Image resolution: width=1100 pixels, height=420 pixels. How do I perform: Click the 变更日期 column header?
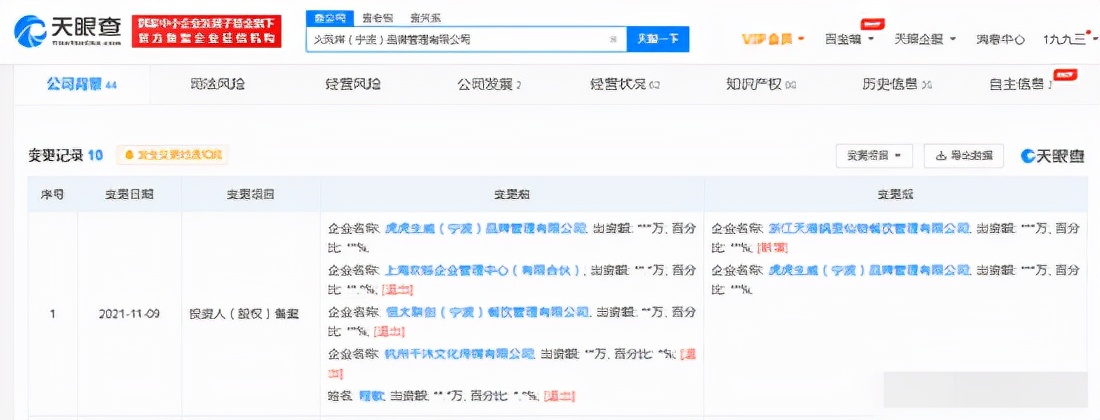click(129, 194)
